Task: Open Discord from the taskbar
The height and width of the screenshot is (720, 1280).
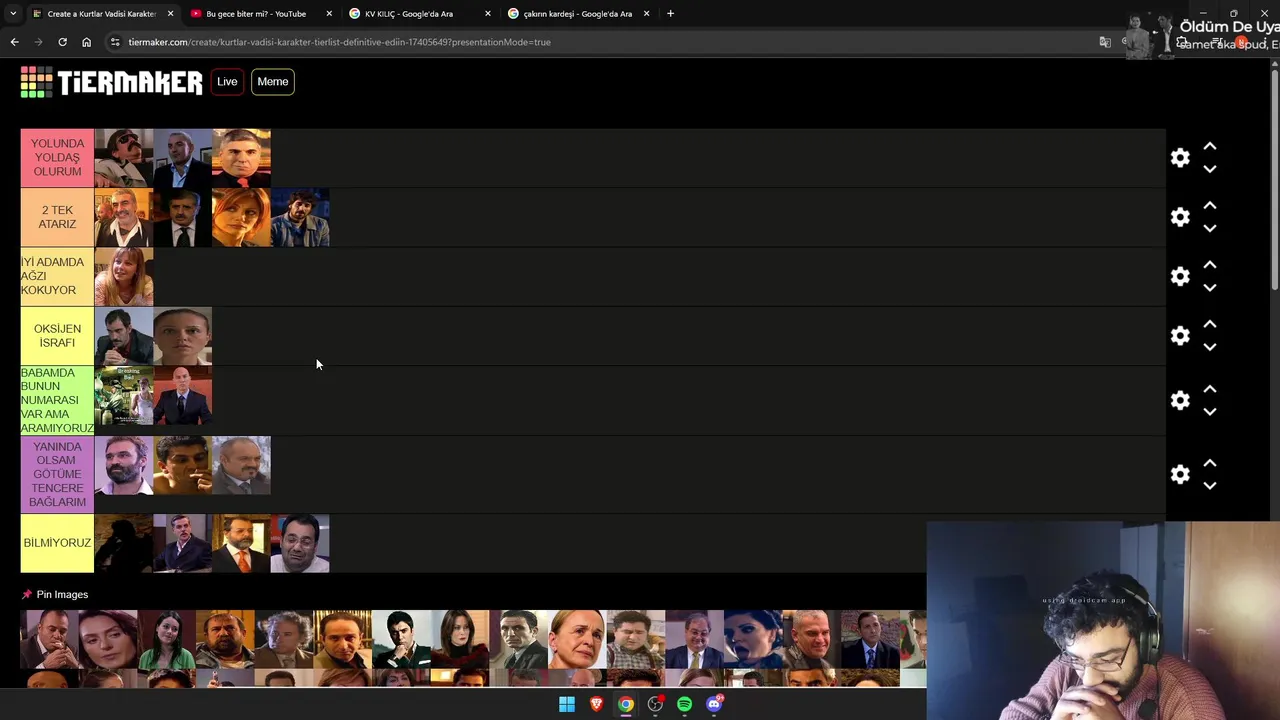Action: tap(714, 704)
